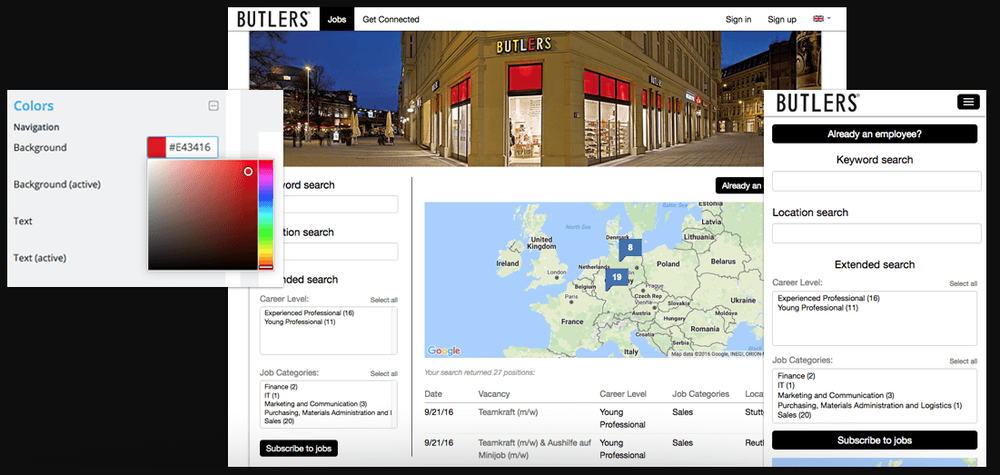
Task: Focus the mobile Location search field
Action: click(876, 233)
